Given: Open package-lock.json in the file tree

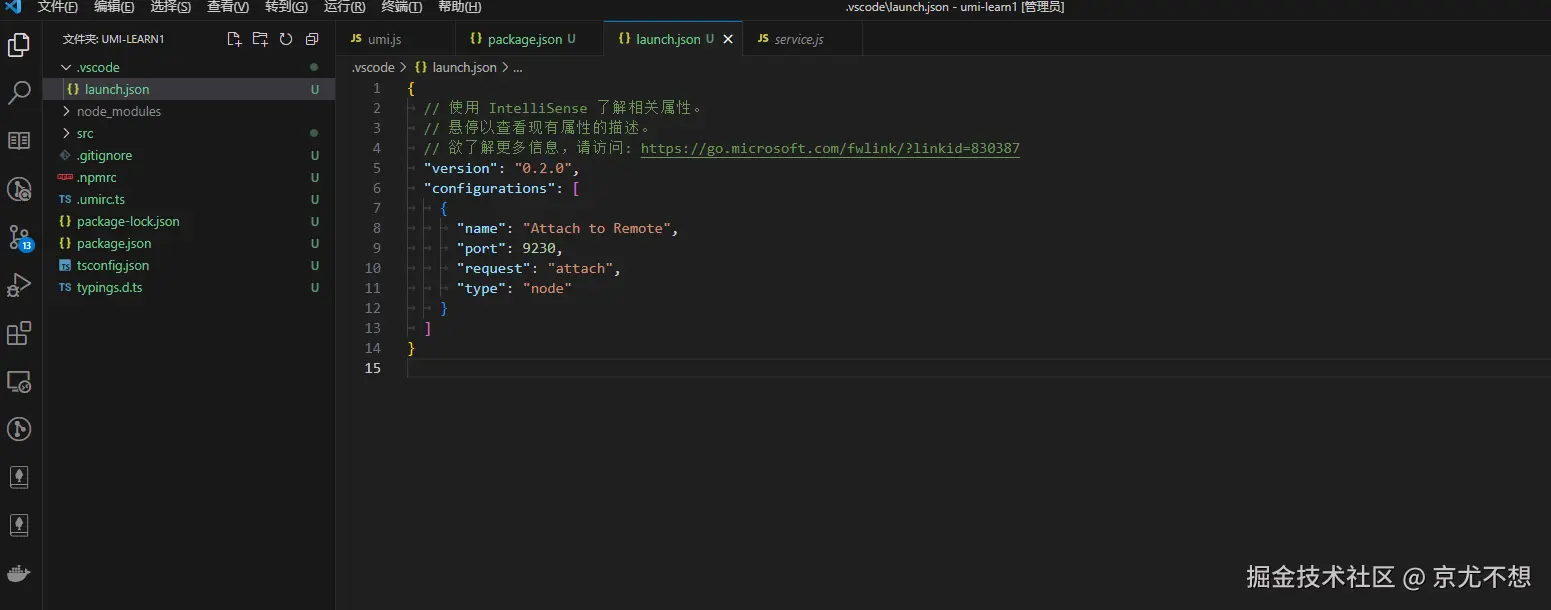Looking at the screenshot, I should [x=189, y=221].
